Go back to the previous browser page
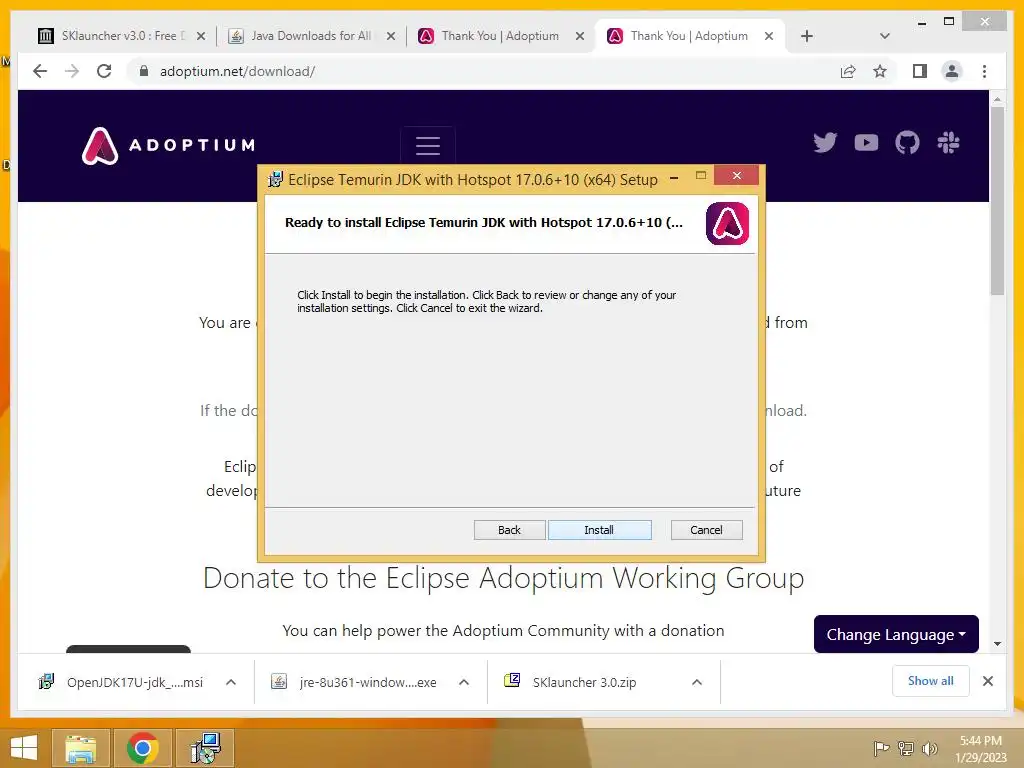The image size is (1024, 768). point(40,71)
